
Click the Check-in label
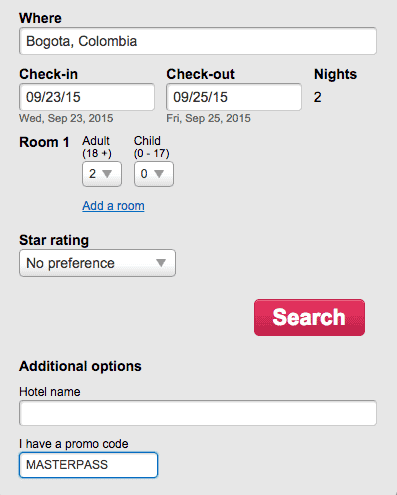[48, 74]
